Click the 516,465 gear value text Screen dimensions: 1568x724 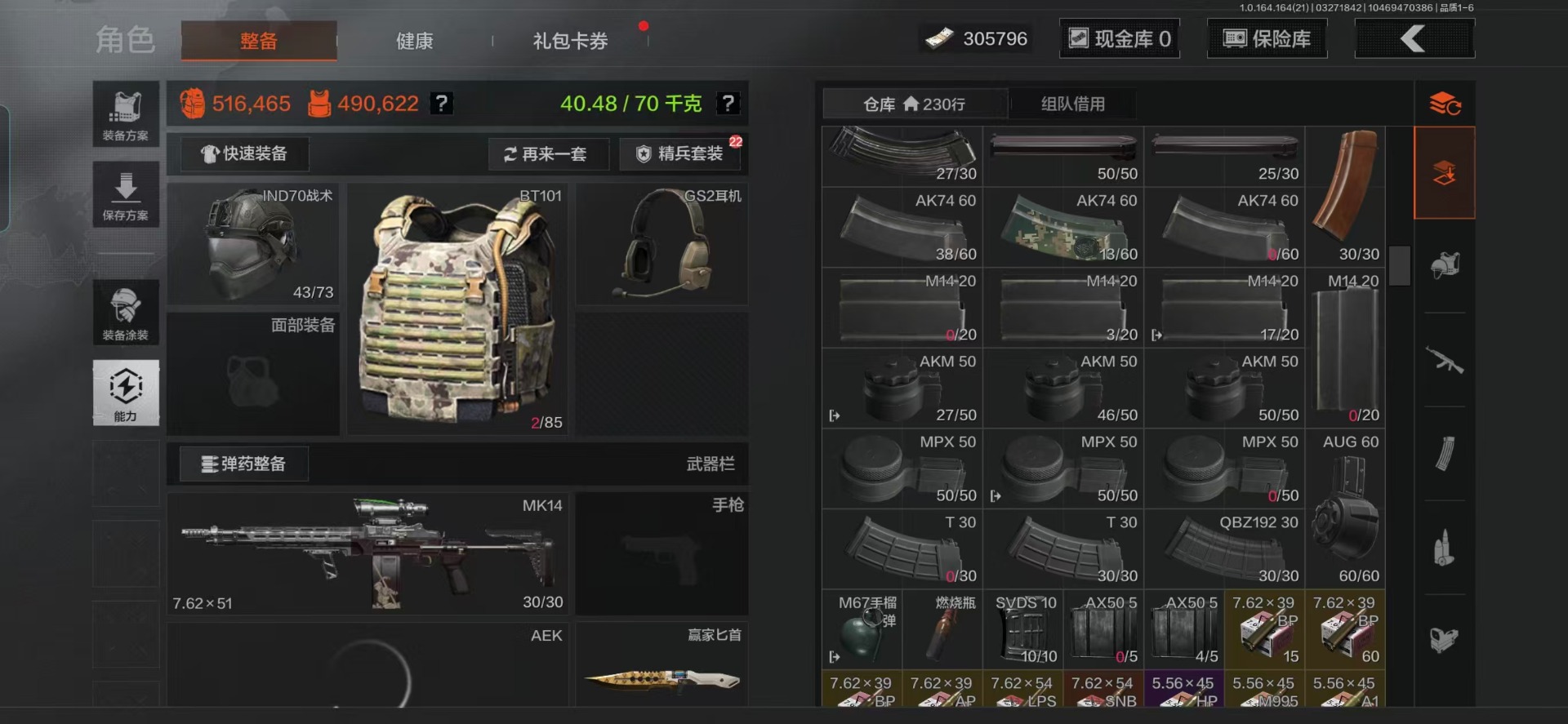251,104
